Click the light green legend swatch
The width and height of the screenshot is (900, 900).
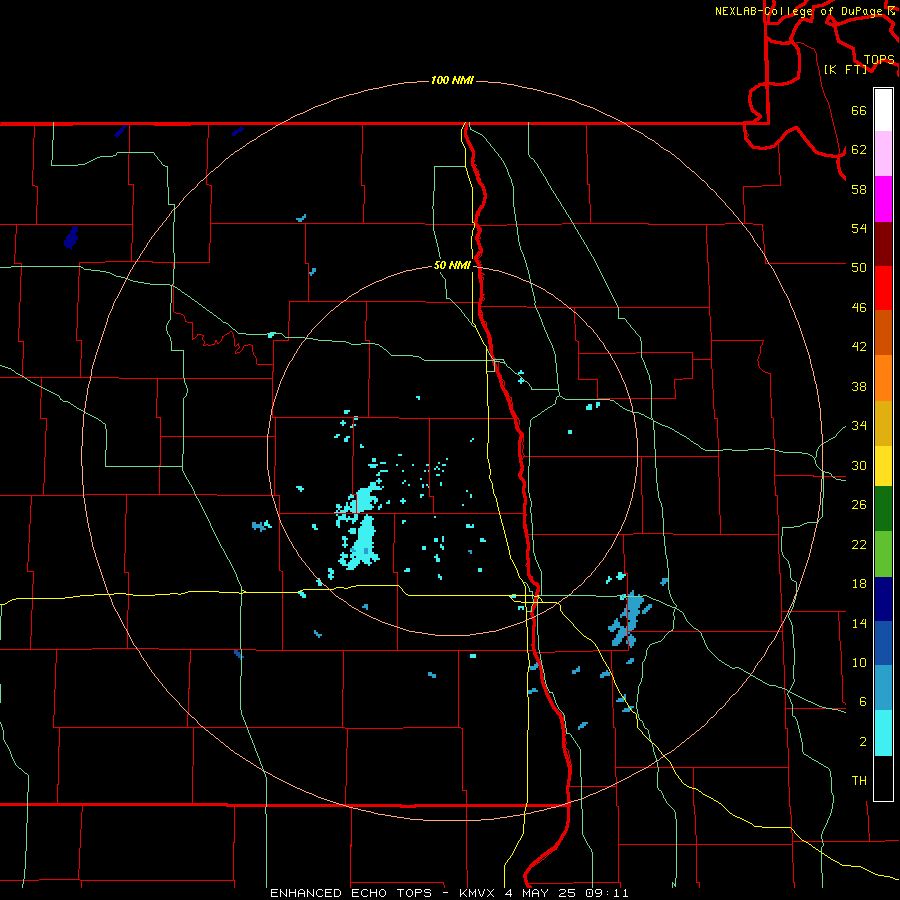[883, 554]
